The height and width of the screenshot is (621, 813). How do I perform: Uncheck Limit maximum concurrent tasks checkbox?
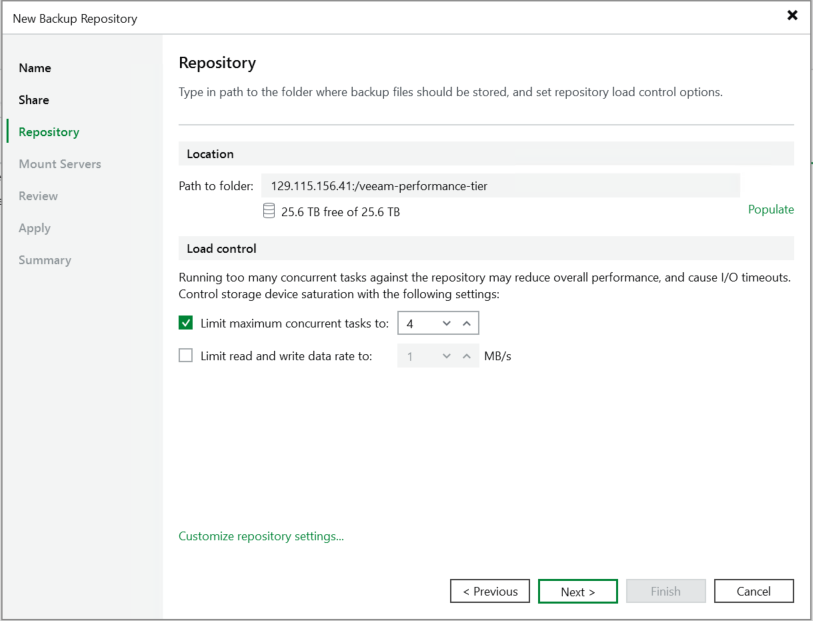coord(186,323)
